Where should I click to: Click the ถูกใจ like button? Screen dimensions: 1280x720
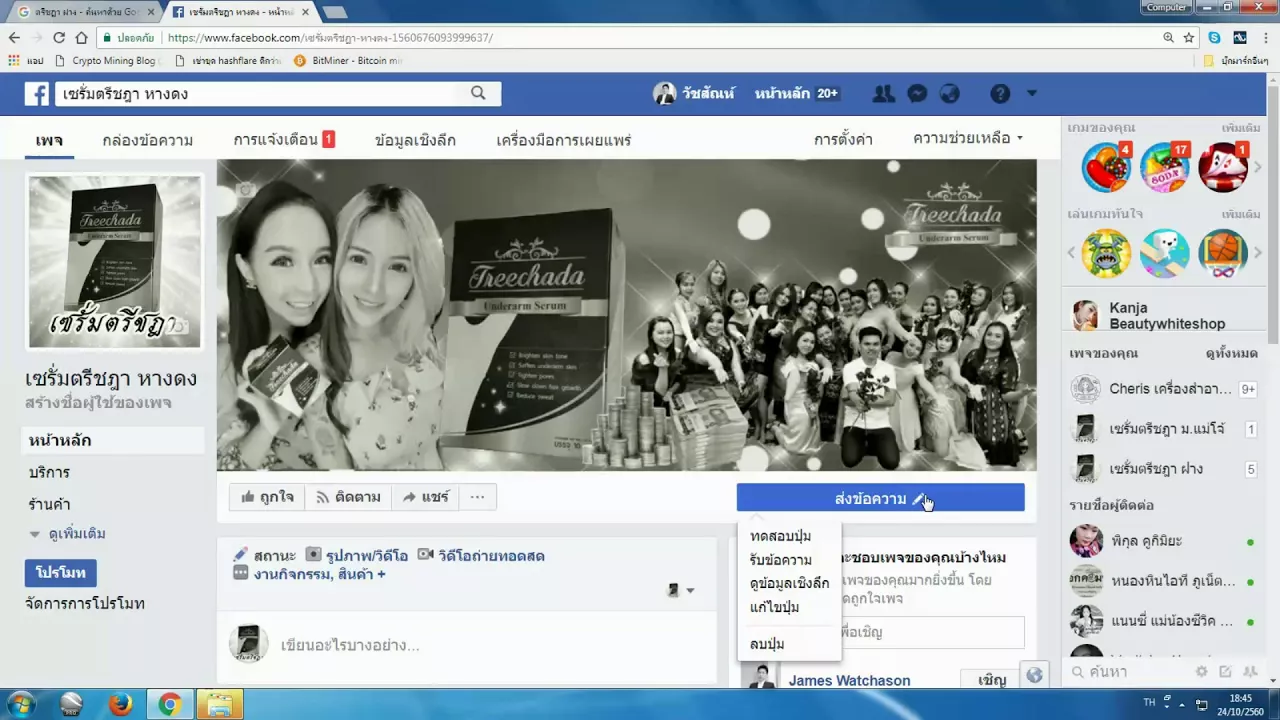[x=267, y=497]
